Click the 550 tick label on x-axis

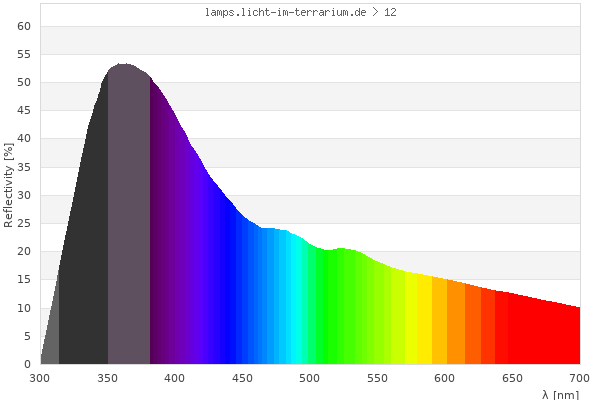pos(377,378)
